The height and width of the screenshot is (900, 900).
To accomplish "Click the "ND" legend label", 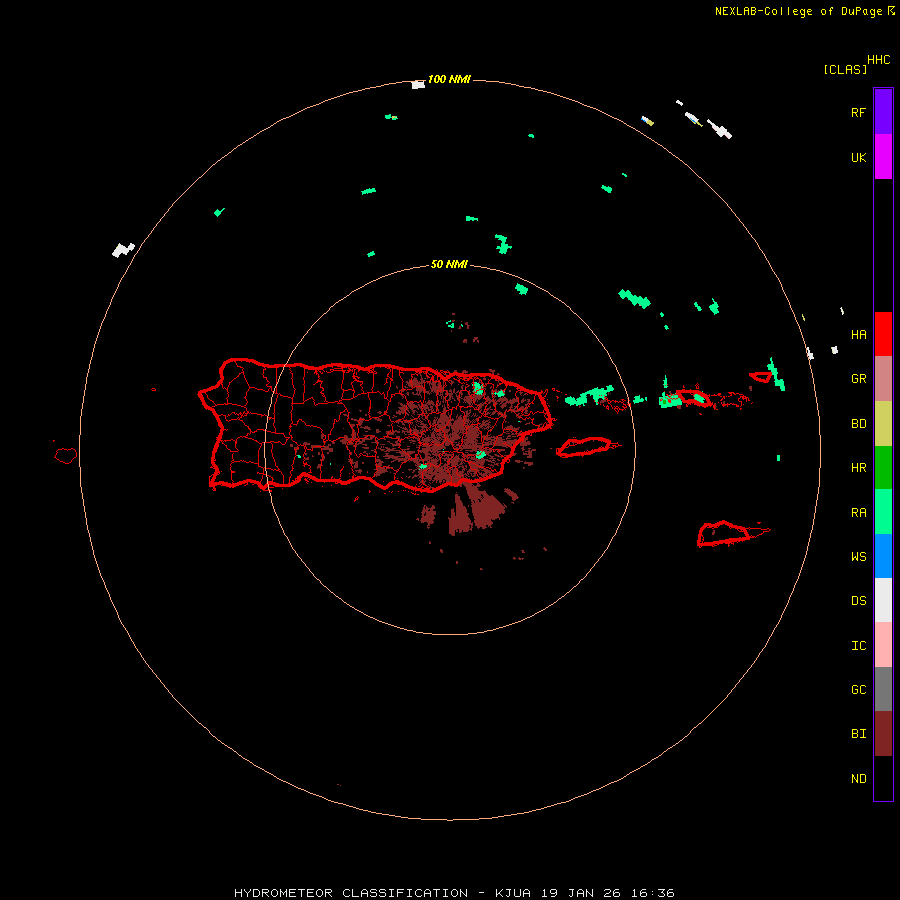I will click(x=858, y=779).
